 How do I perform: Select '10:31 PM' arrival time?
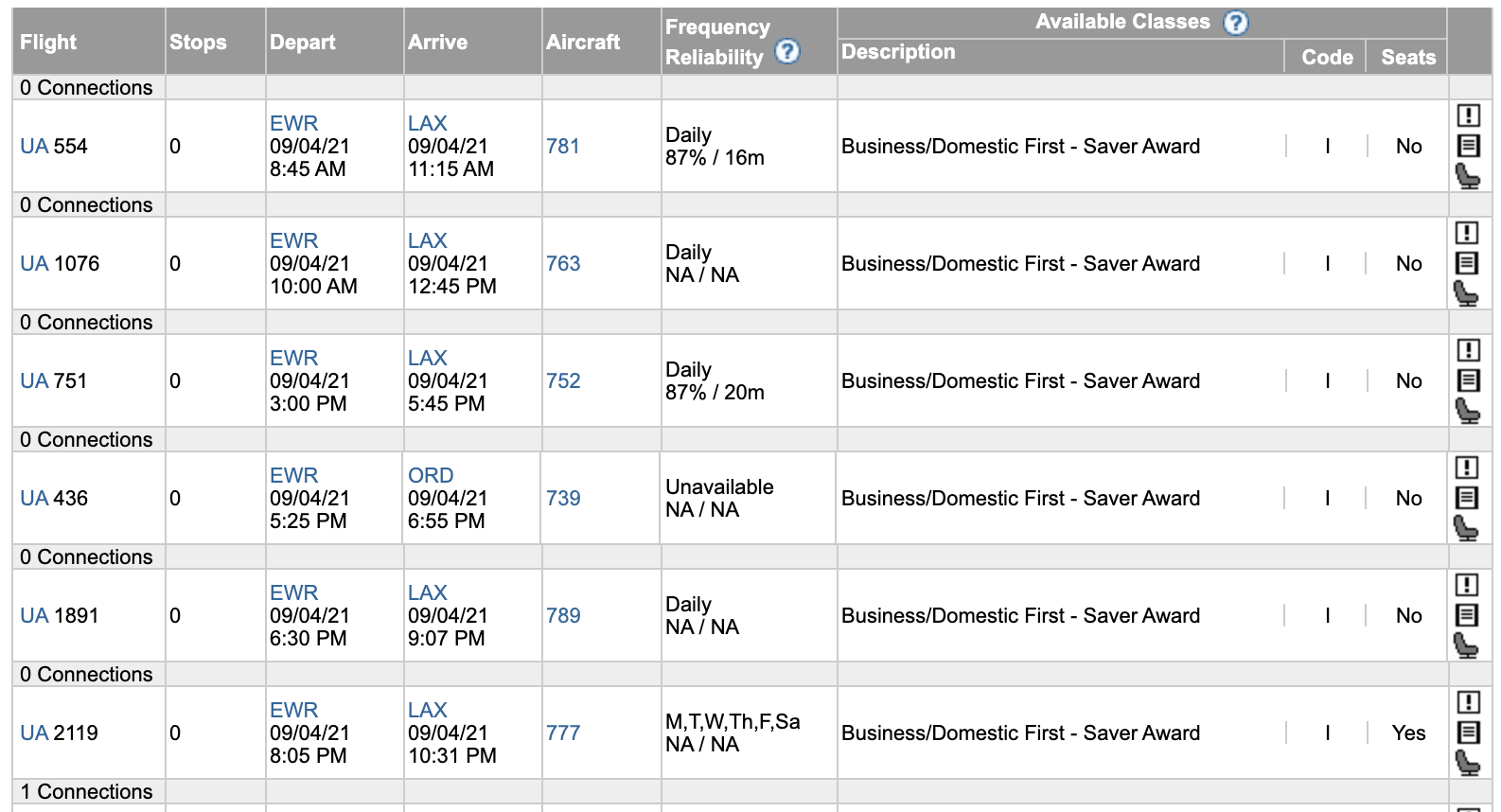tap(452, 756)
